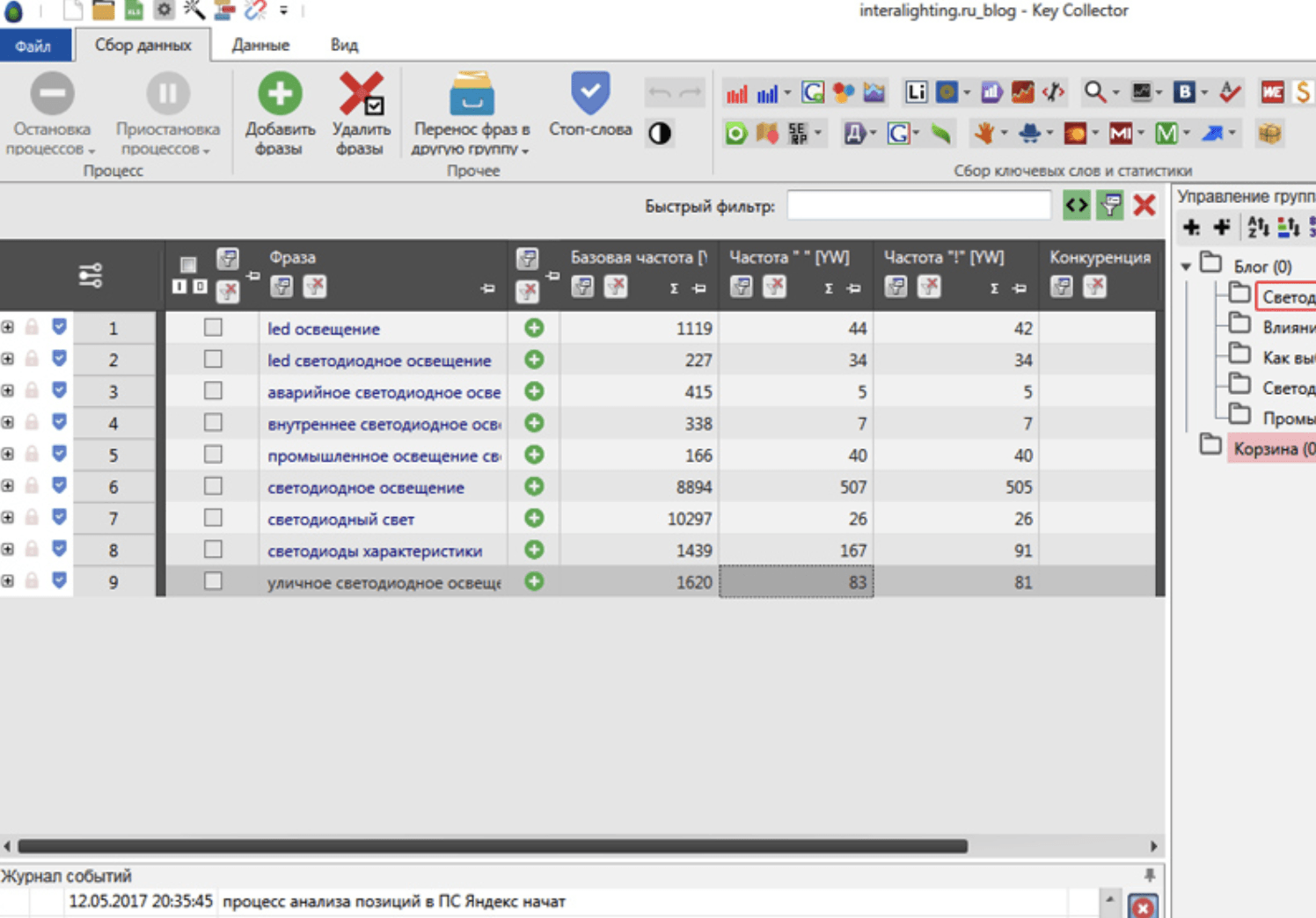This screenshot has width=1316, height=918.
Task: Click the magnifying glass search icon in toolbar
Action: (x=1095, y=91)
